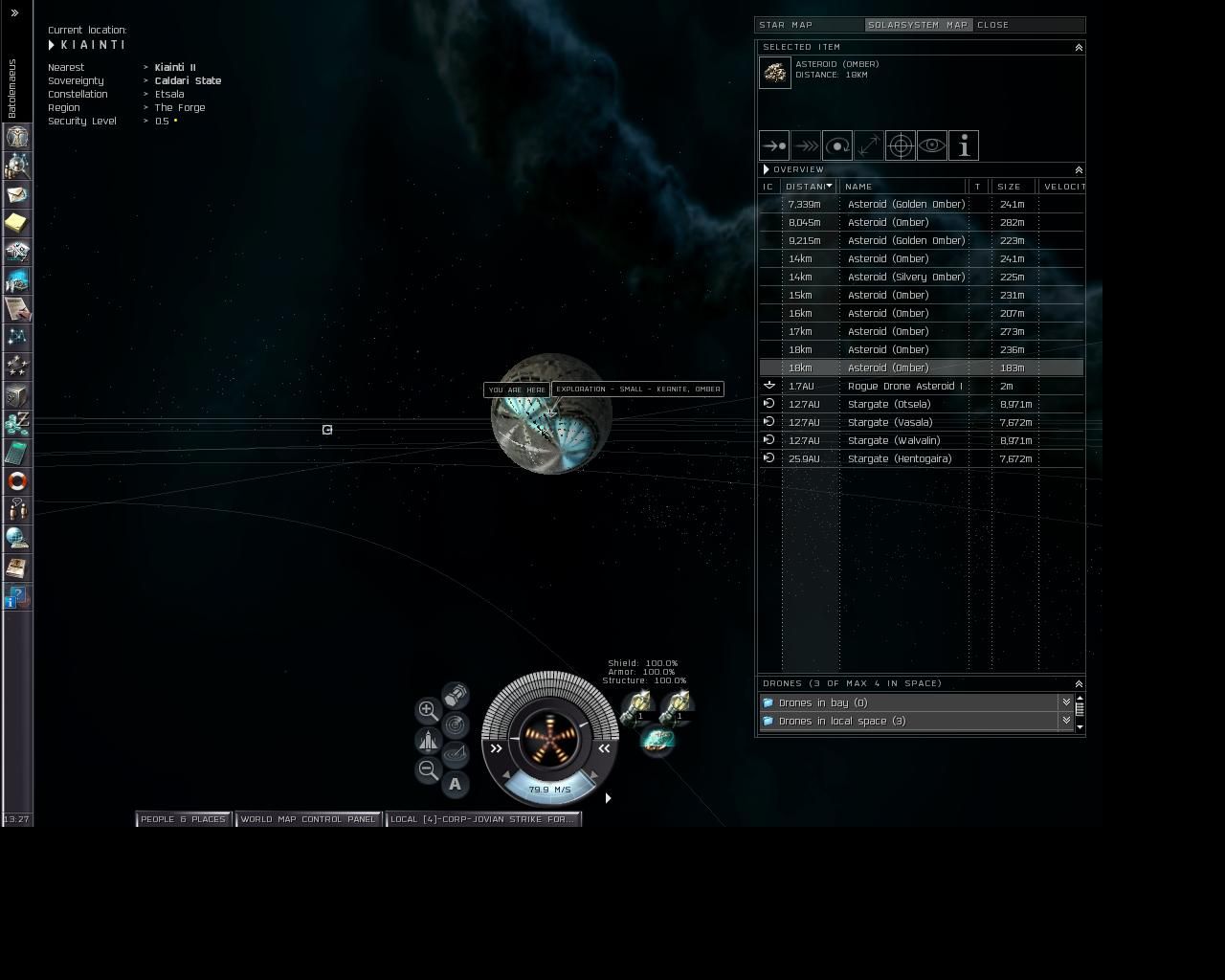Screen dimensions: 1225x980
Task: Toggle Look At with the eye icon
Action: 932,145
